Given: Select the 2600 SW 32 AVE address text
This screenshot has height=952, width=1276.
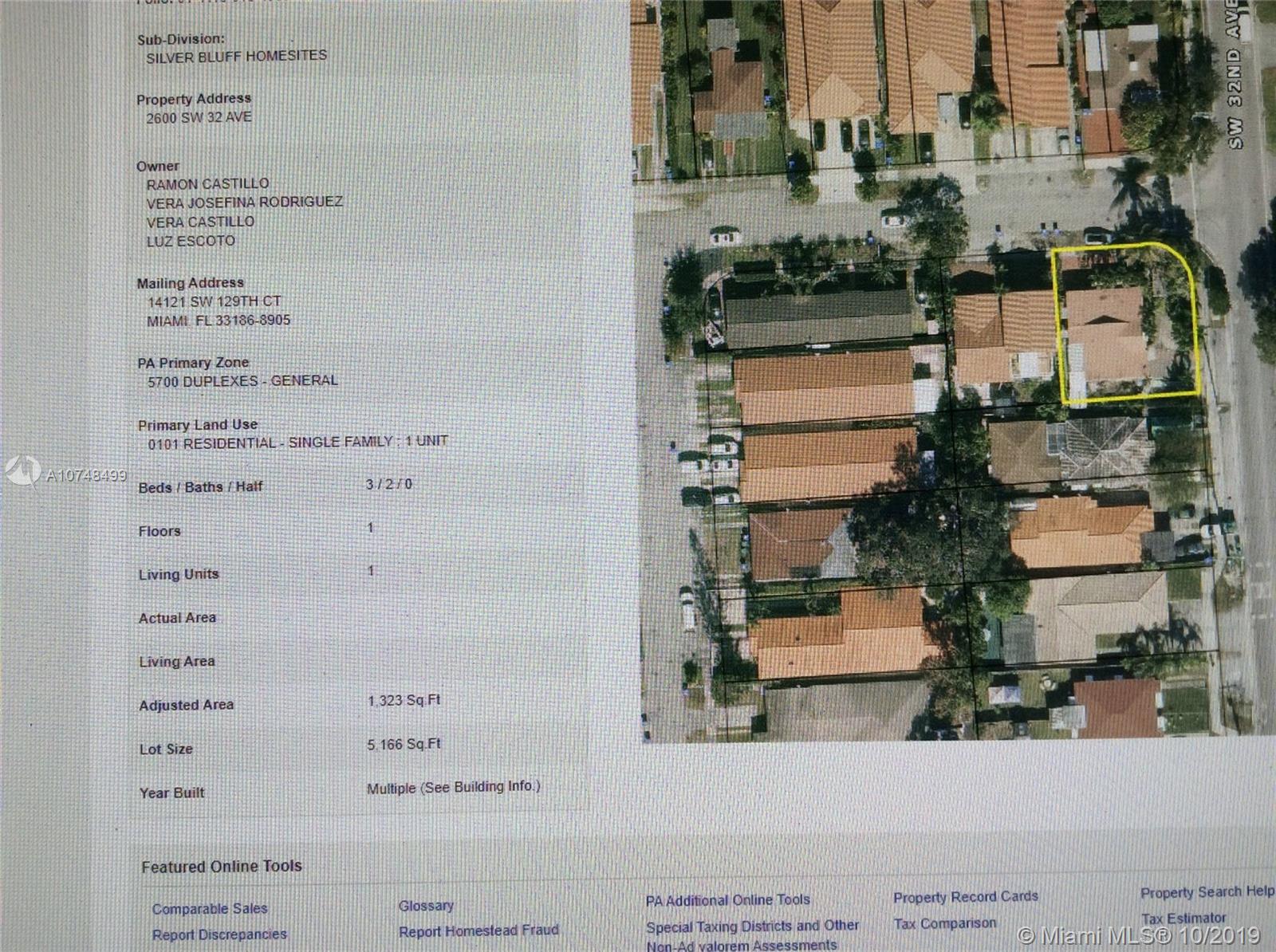Looking at the screenshot, I should [199, 117].
